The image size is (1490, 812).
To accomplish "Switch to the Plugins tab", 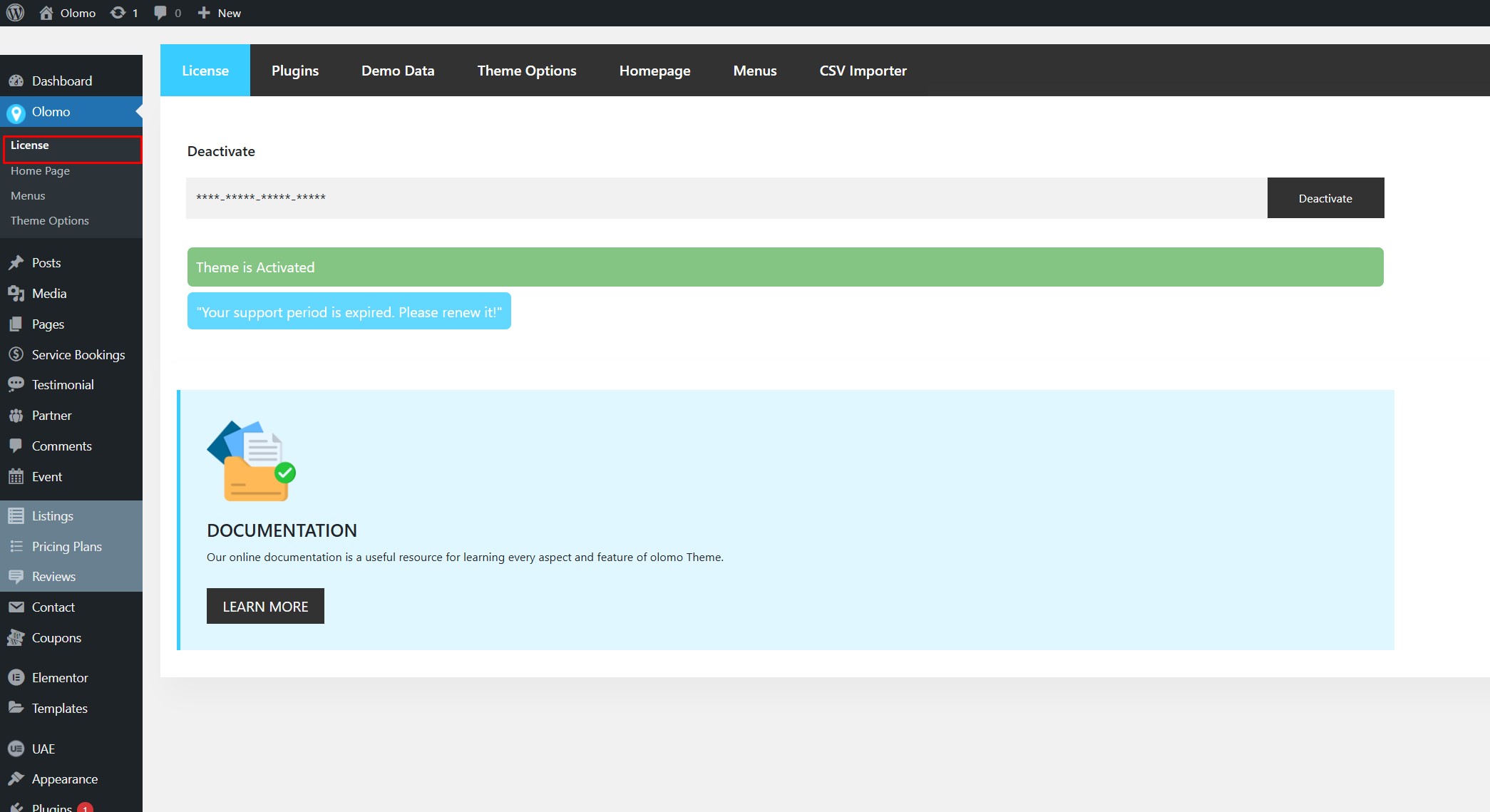I will [294, 71].
